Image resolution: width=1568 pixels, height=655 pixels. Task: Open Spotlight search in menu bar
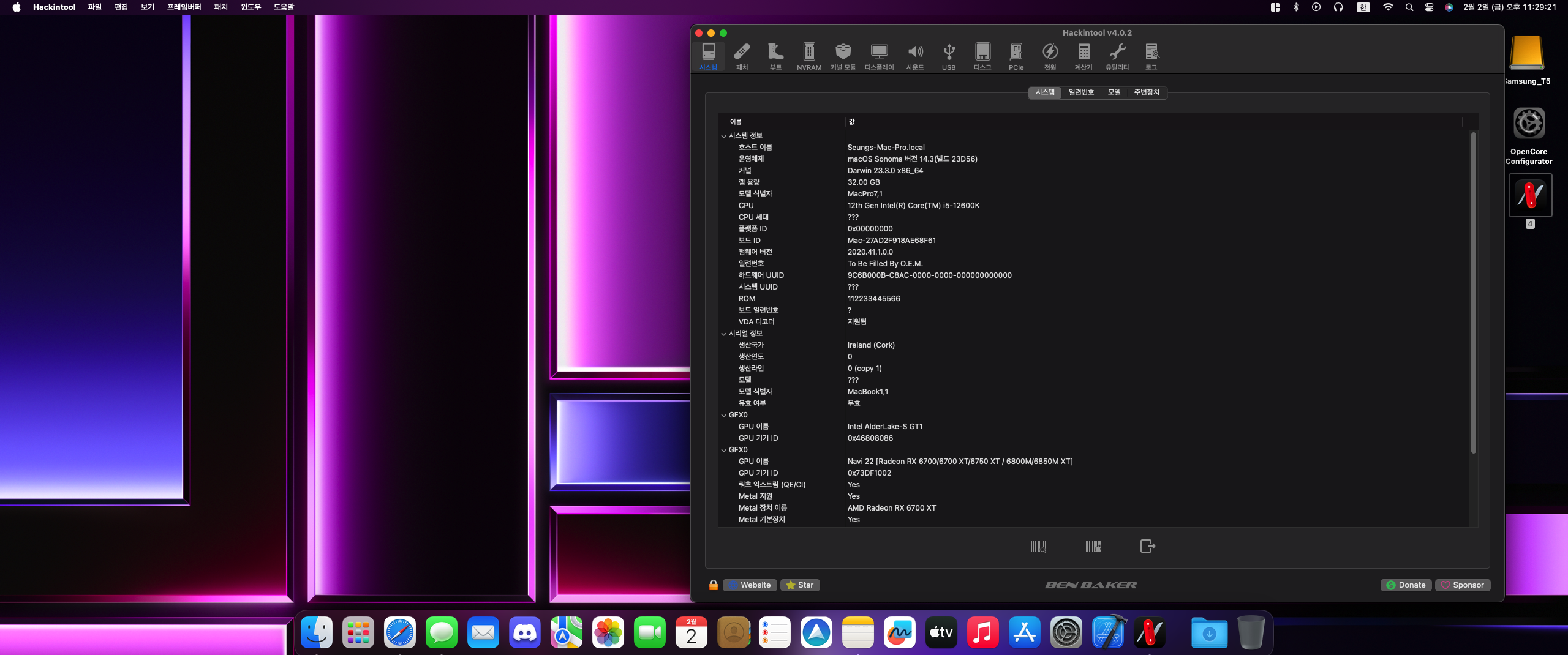coord(1409,7)
